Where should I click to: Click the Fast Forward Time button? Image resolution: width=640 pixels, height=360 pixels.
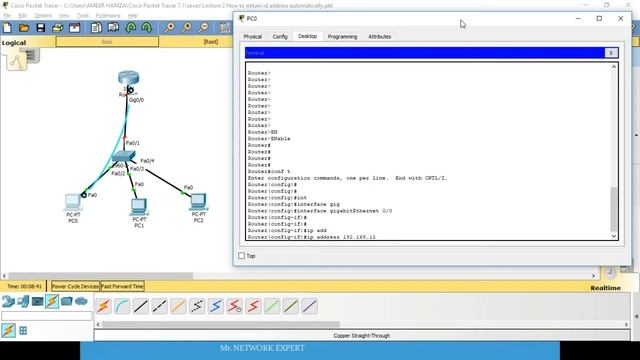[122, 286]
